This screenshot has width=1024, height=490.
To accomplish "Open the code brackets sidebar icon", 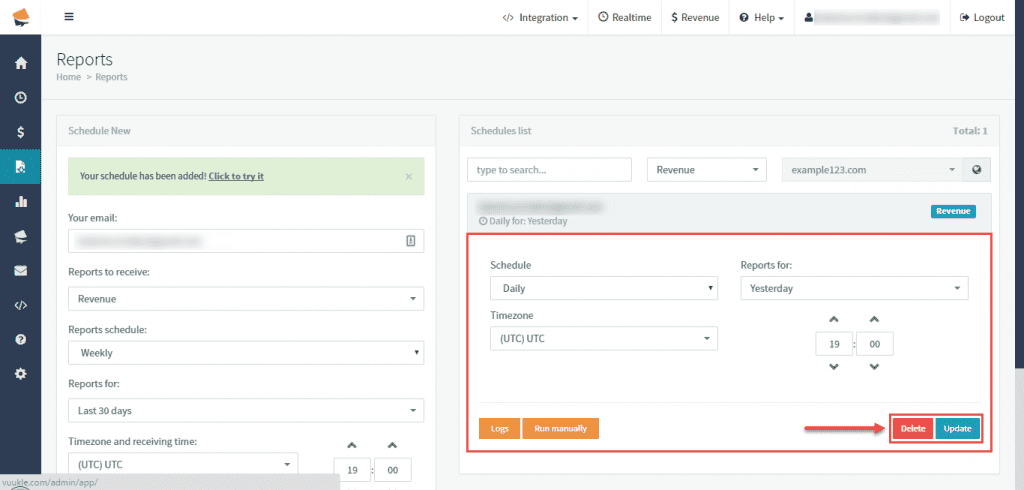I will 20,305.
